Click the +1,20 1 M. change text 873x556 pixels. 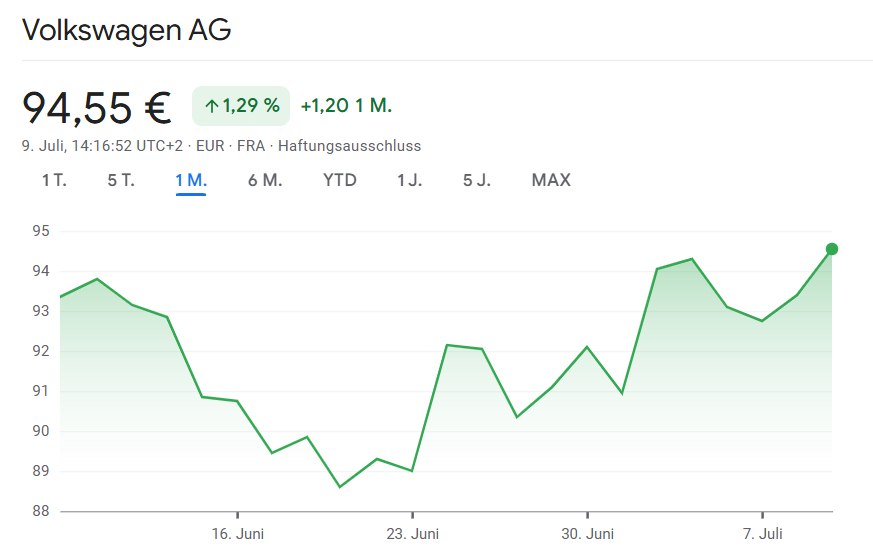pyautogui.click(x=346, y=106)
